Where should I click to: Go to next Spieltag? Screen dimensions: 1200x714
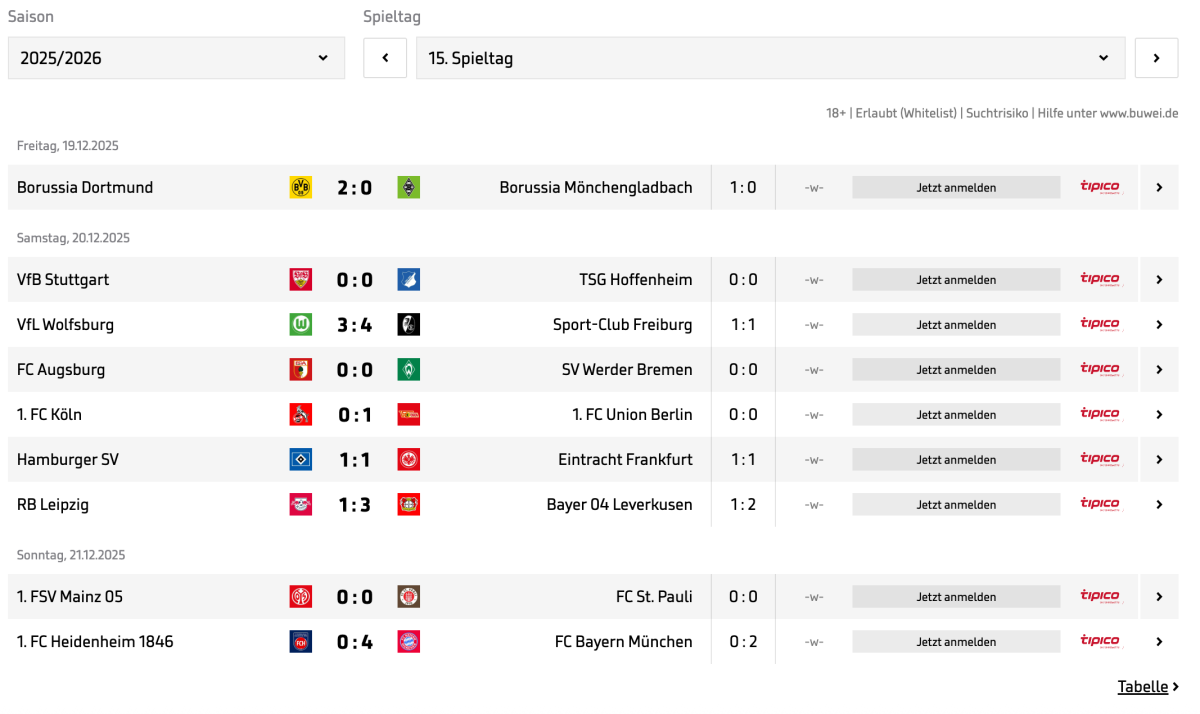(1156, 58)
